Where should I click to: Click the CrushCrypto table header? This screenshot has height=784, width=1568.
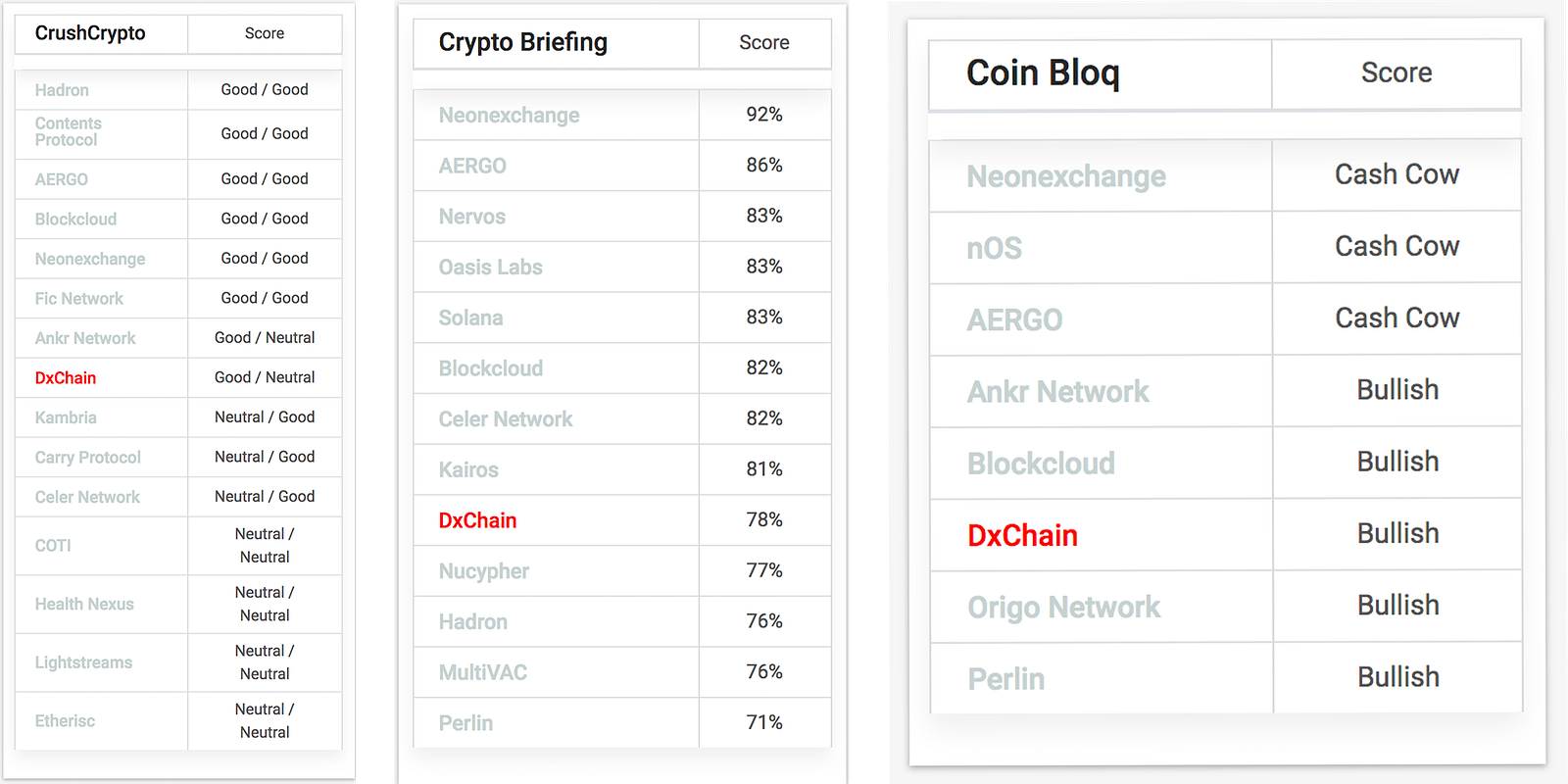click(x=90, y=33)
